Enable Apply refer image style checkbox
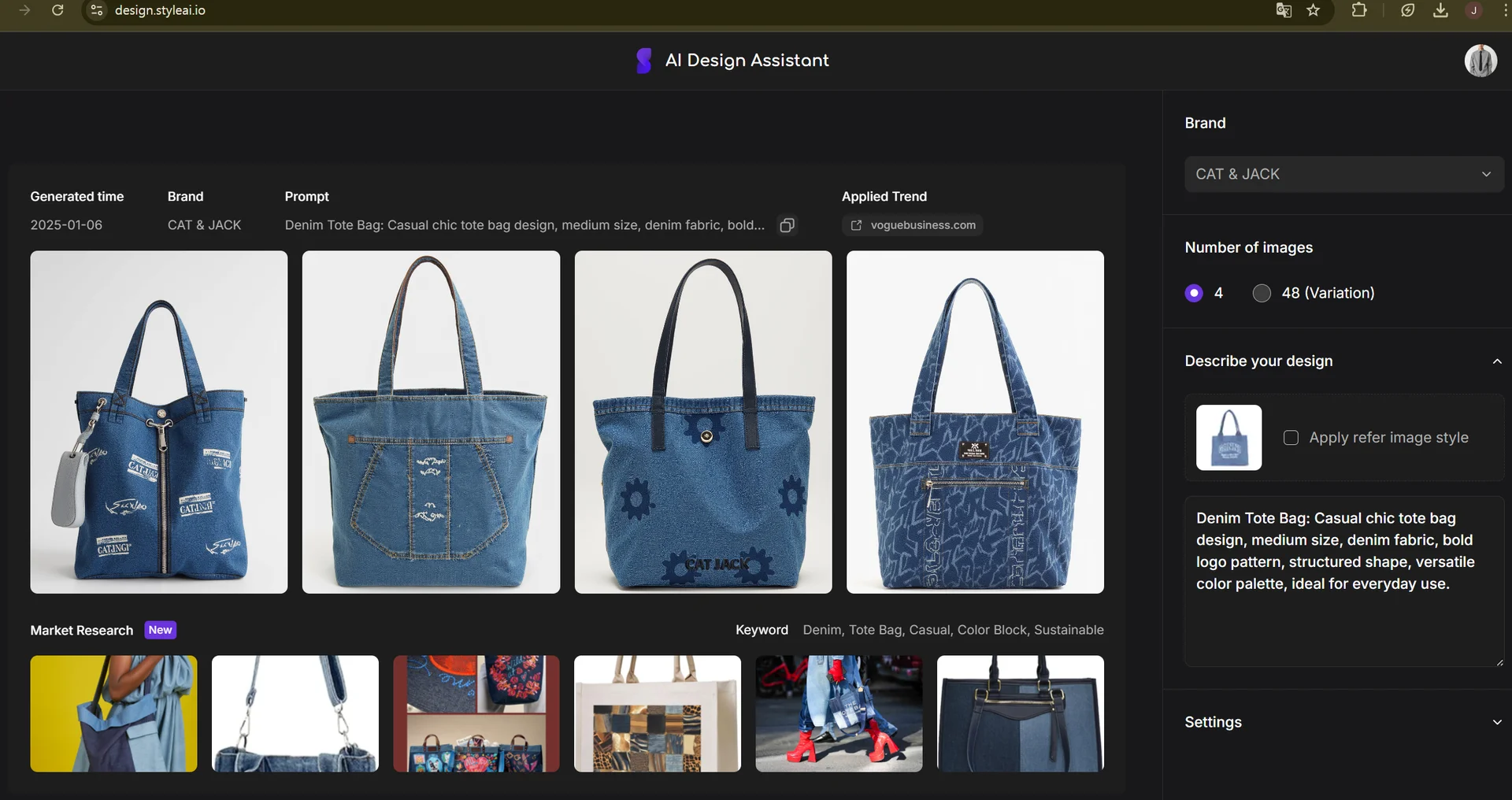The image size is (1512, 800). (1291, 438)
